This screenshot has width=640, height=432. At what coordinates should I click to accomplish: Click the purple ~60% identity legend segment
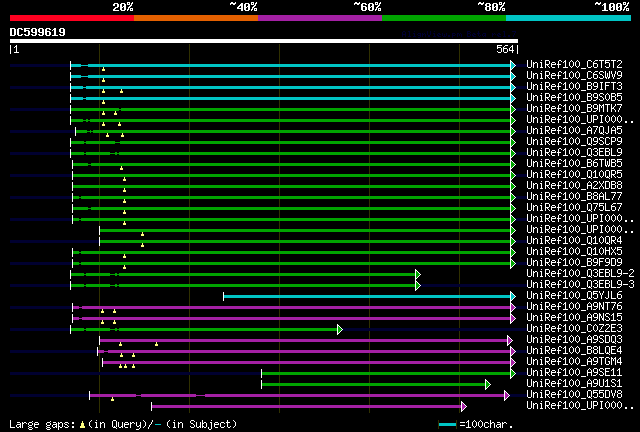[320, 18]
